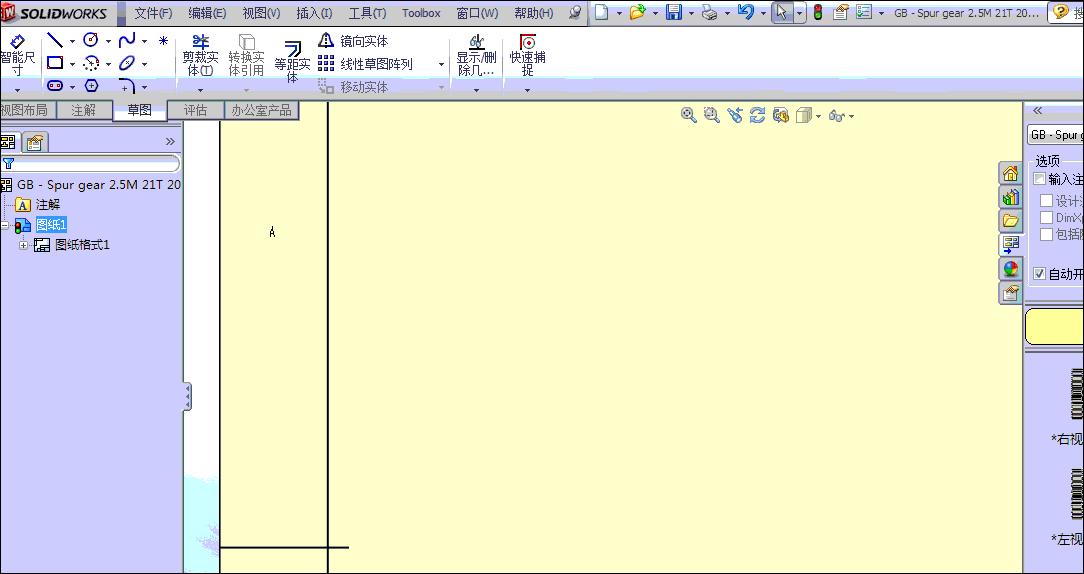
Task: Click Display/Delete Relations (显示/删除几…)
Action: point(476,55)
